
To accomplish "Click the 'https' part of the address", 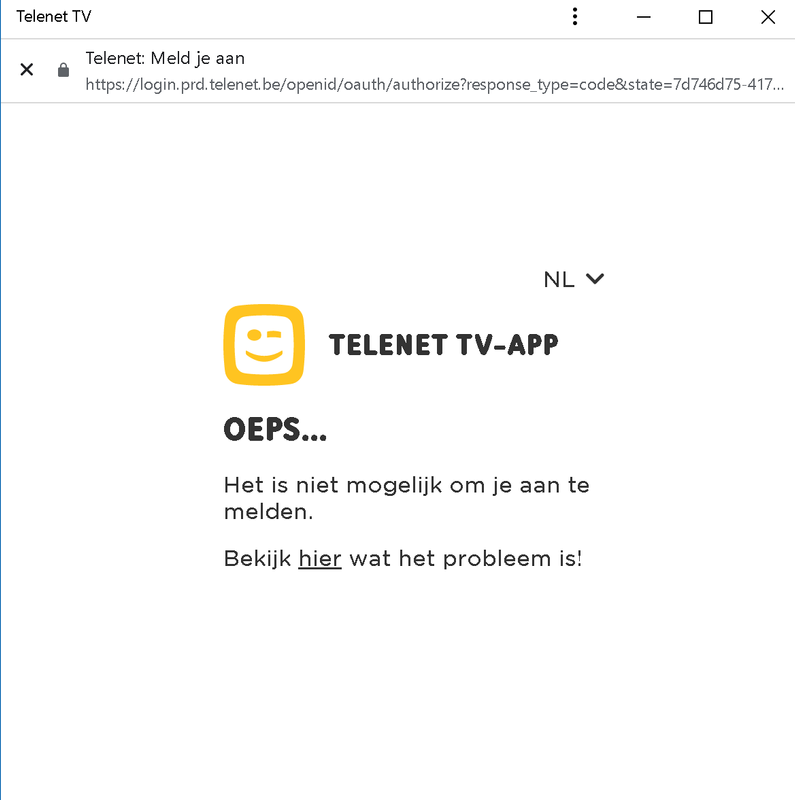I will pyautogui.click(x=105, y=85).
